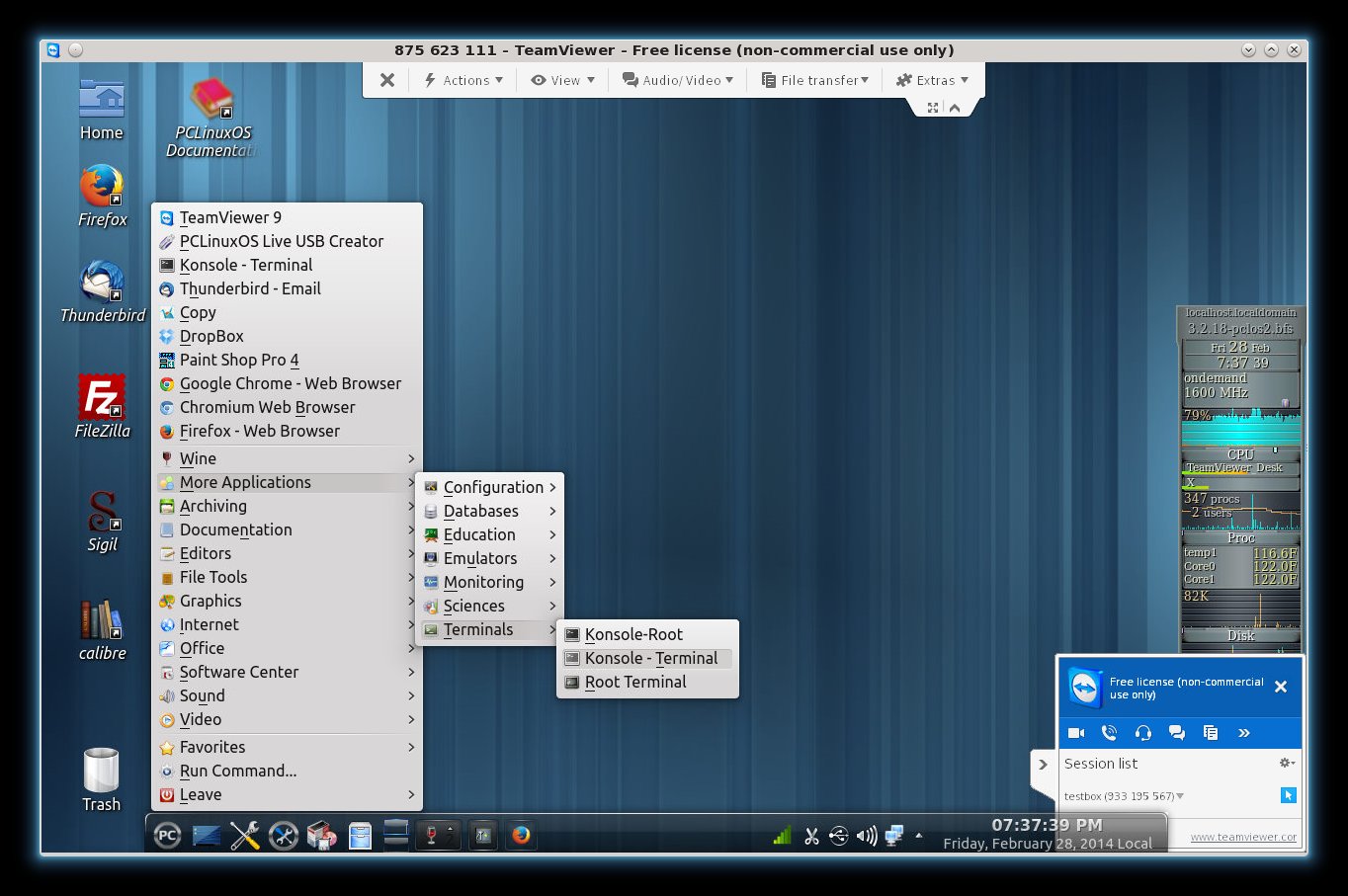Open the file cabinet taskbar icon
This screenshot has width=1348, height=896.
tap(360, 836)
